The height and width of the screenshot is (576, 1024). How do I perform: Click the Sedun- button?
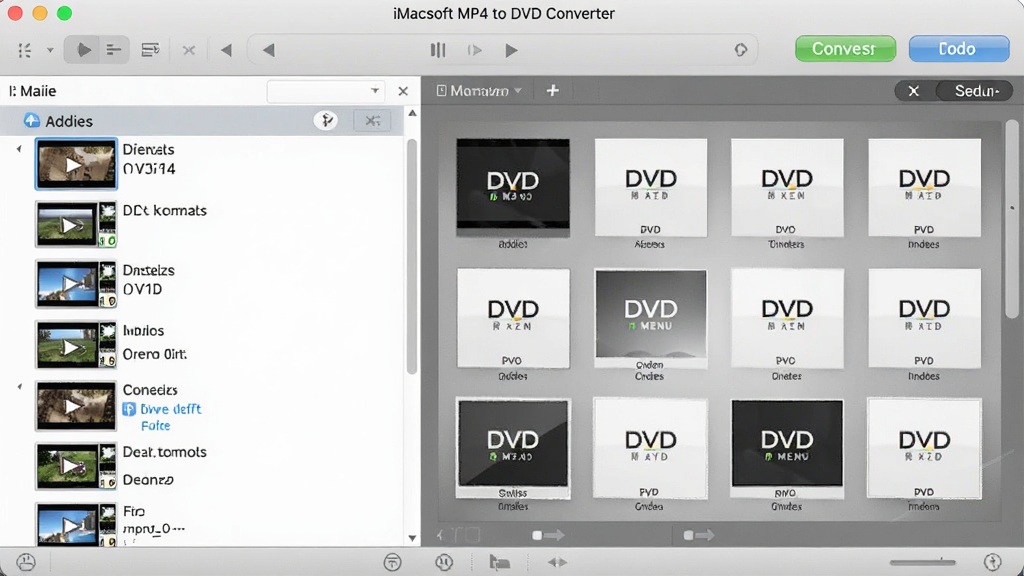pos(976,91)
